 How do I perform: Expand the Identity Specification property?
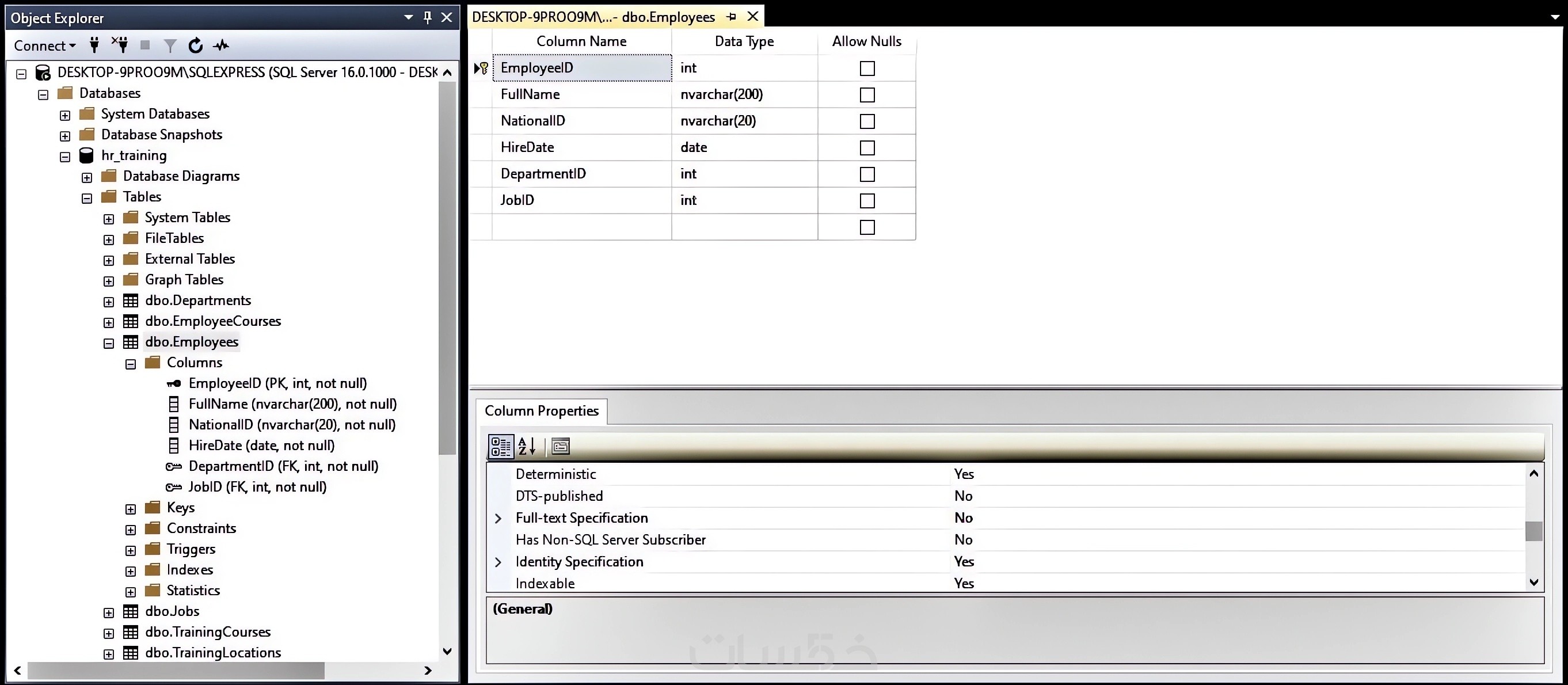(498, 562)
